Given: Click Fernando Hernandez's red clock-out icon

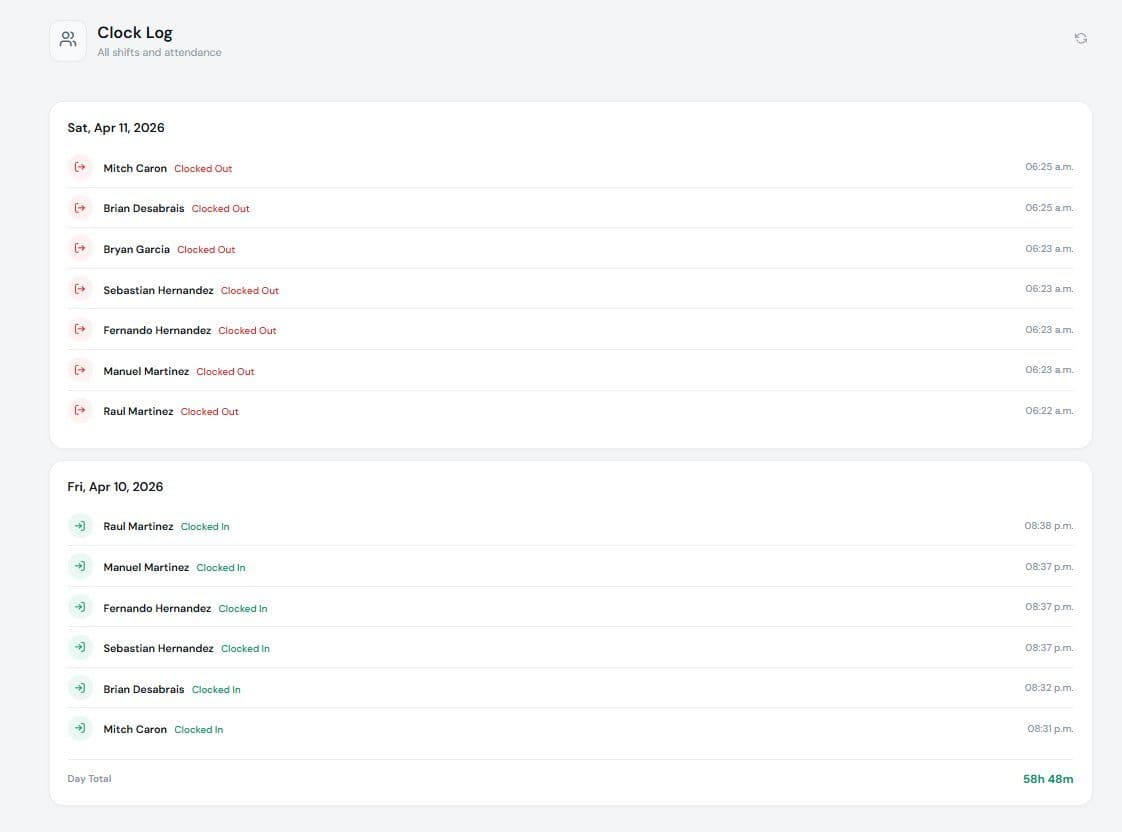Looking at the screenshot, I should [x=80, y=329].
